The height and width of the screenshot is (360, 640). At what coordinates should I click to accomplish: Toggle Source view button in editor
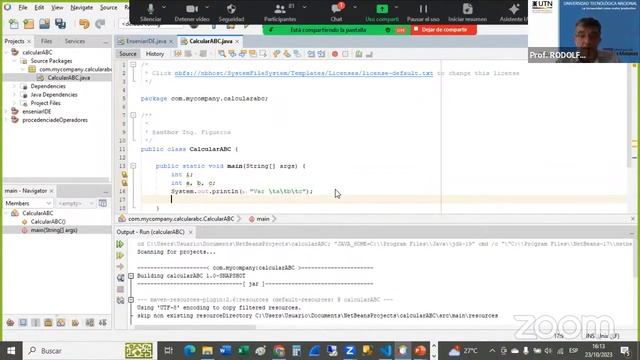click(128, 54)
